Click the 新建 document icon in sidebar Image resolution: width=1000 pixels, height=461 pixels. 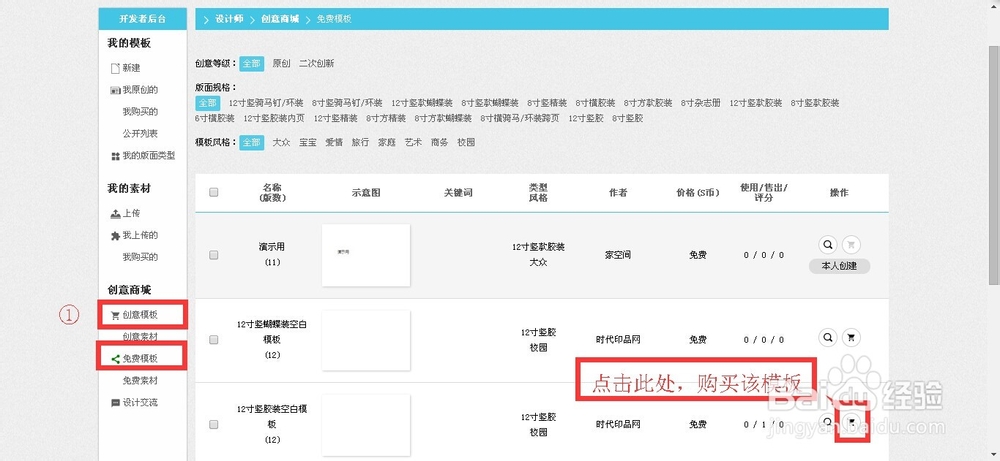pos(115,68)
